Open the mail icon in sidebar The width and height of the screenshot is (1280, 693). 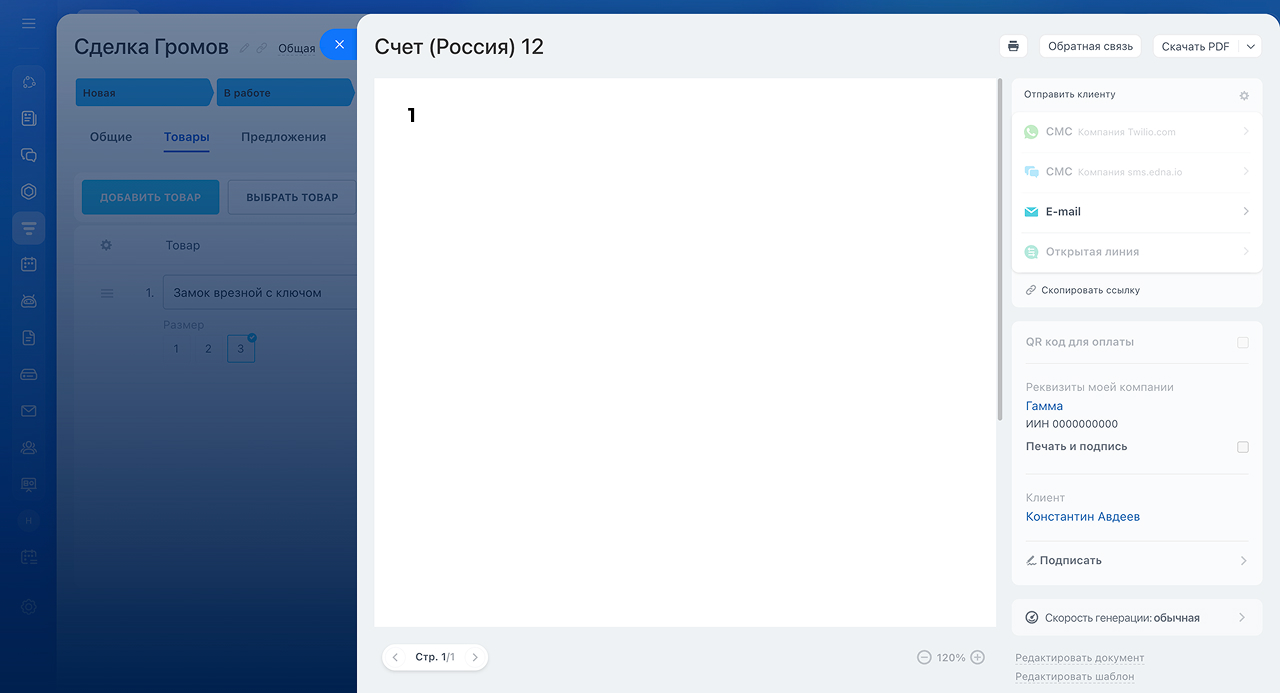click(x=28, y=411)
